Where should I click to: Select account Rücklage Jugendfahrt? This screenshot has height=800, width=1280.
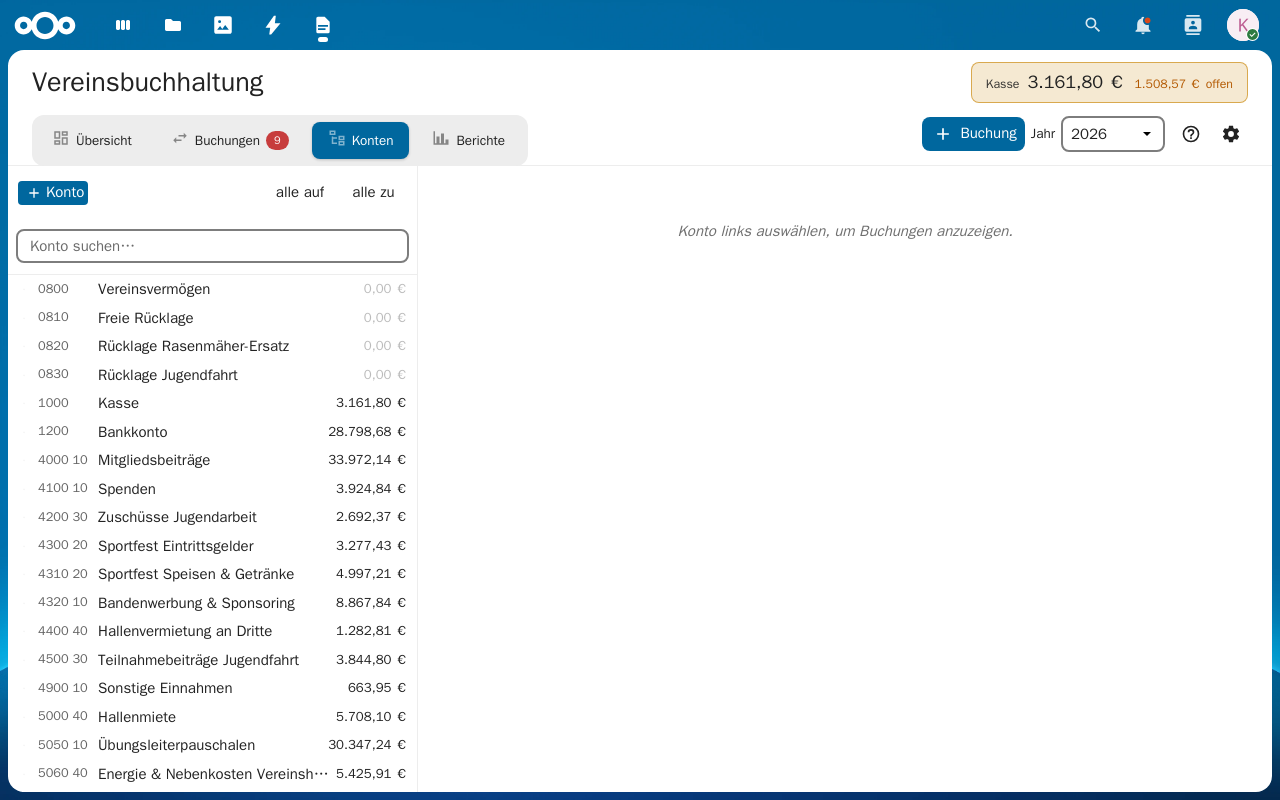(212, 375)
